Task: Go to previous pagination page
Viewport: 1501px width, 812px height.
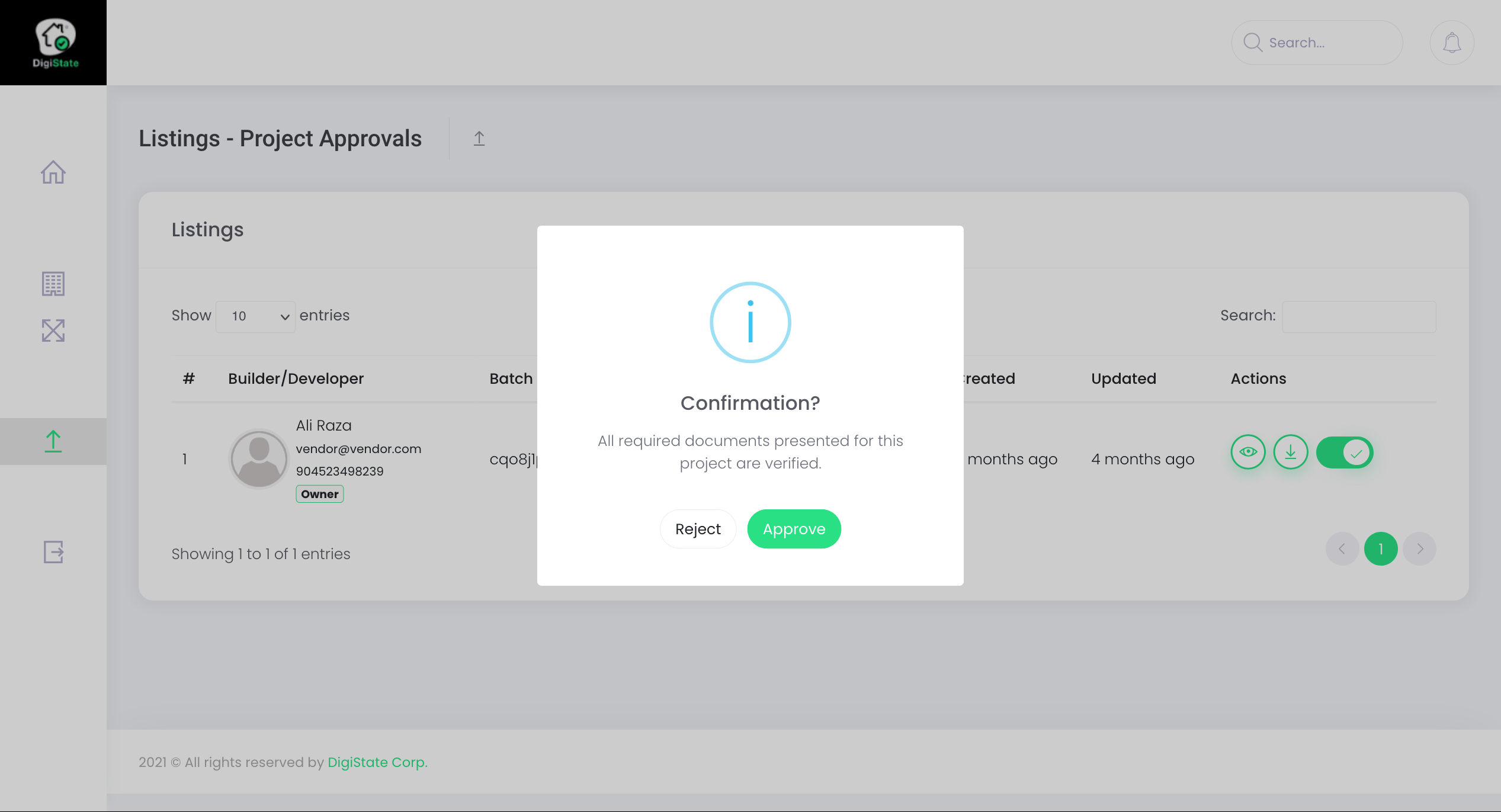Action: coord(1342,549)
